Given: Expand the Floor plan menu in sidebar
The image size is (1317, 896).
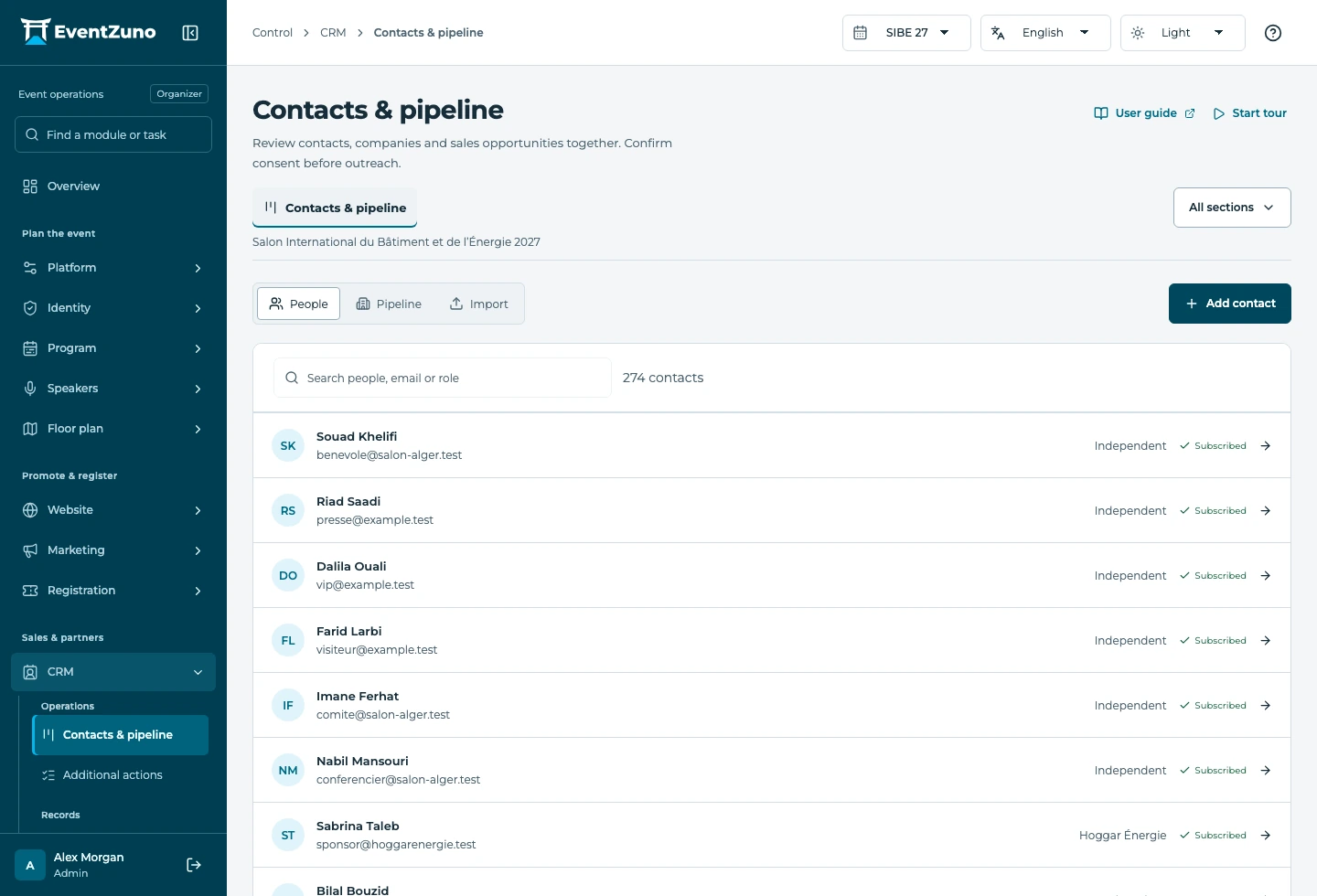Looking at the screenshot, I should 113,429.
